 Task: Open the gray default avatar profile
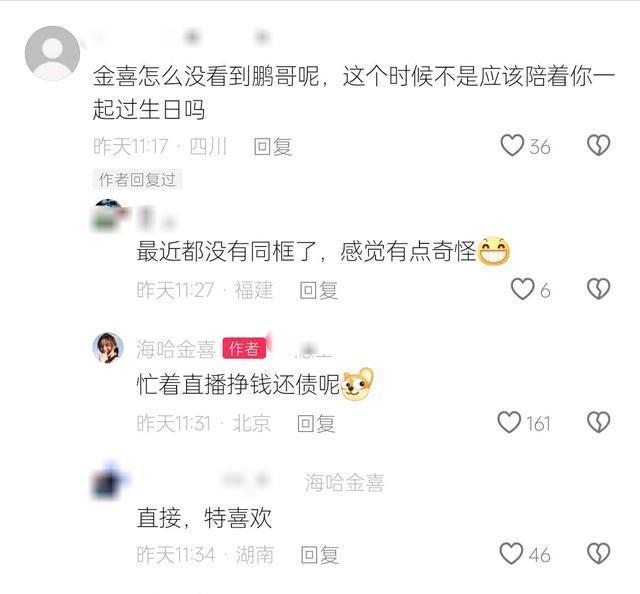point(52,53)
